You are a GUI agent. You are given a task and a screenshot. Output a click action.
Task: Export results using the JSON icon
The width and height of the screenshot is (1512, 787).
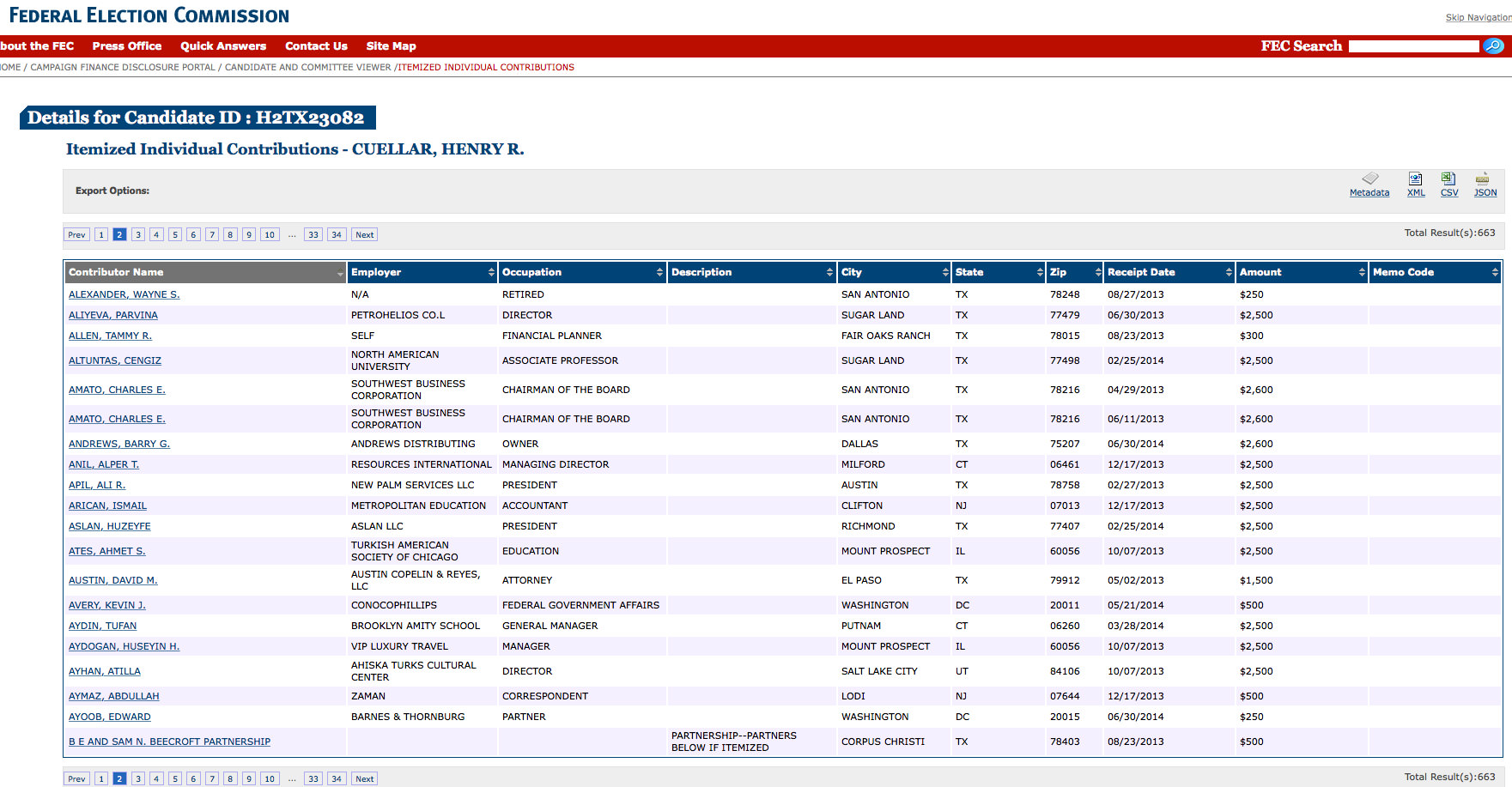click(1483, 179)
